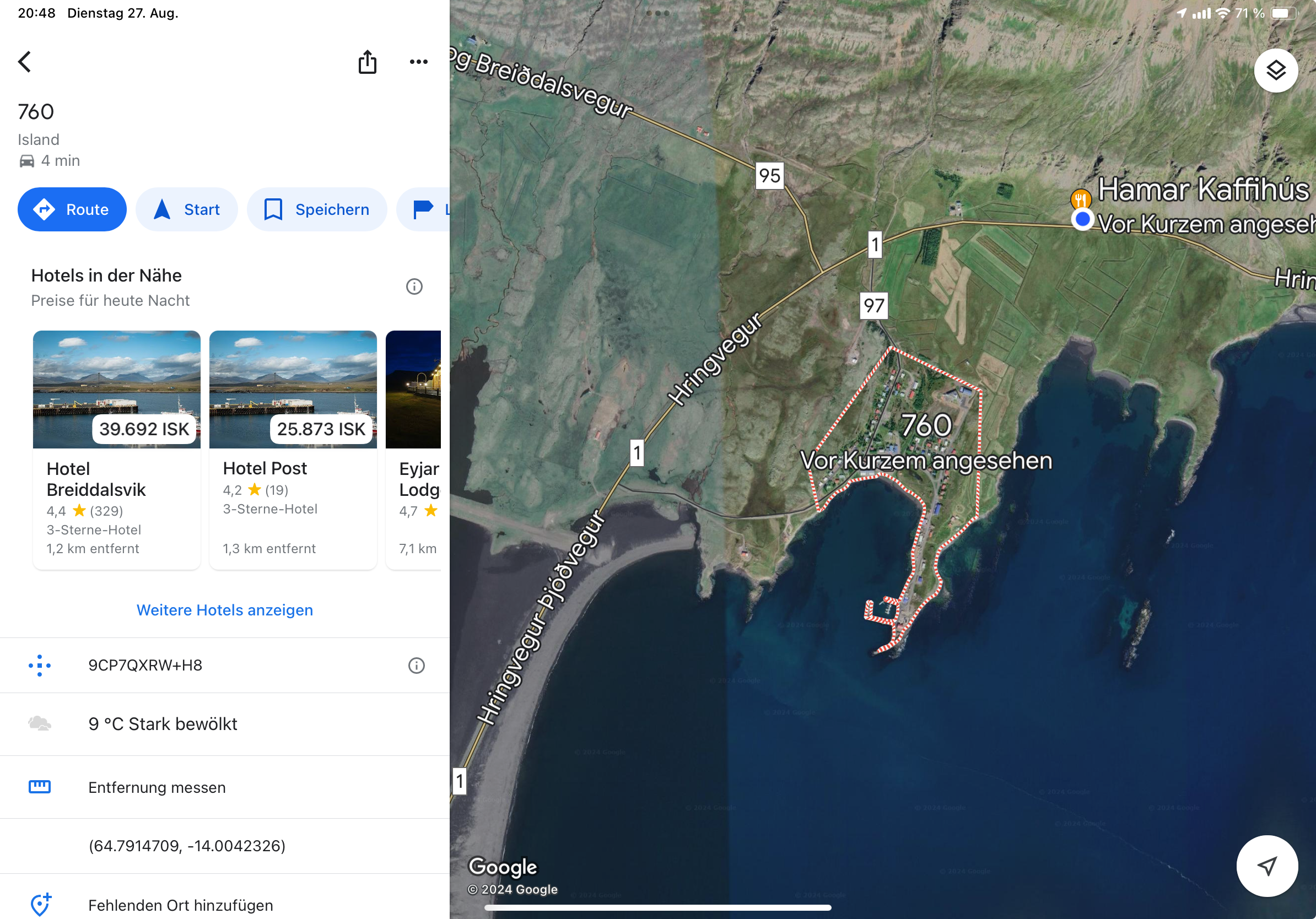Select the Hamar Kaffihús restaurant pin
1316x919 pixels.
coord(1081,198)
